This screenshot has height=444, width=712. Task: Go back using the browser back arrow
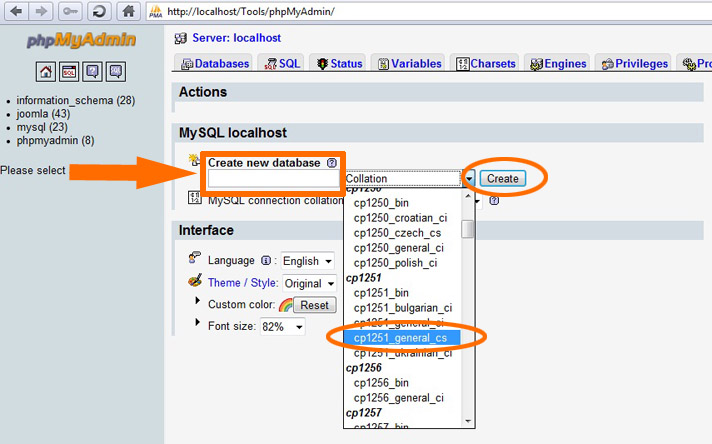click(x=17, y=12)
